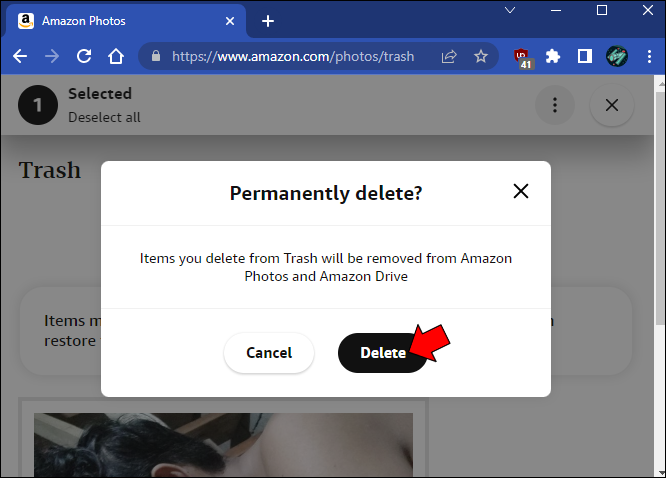Open uBlock Origin extension

point(522,57)
